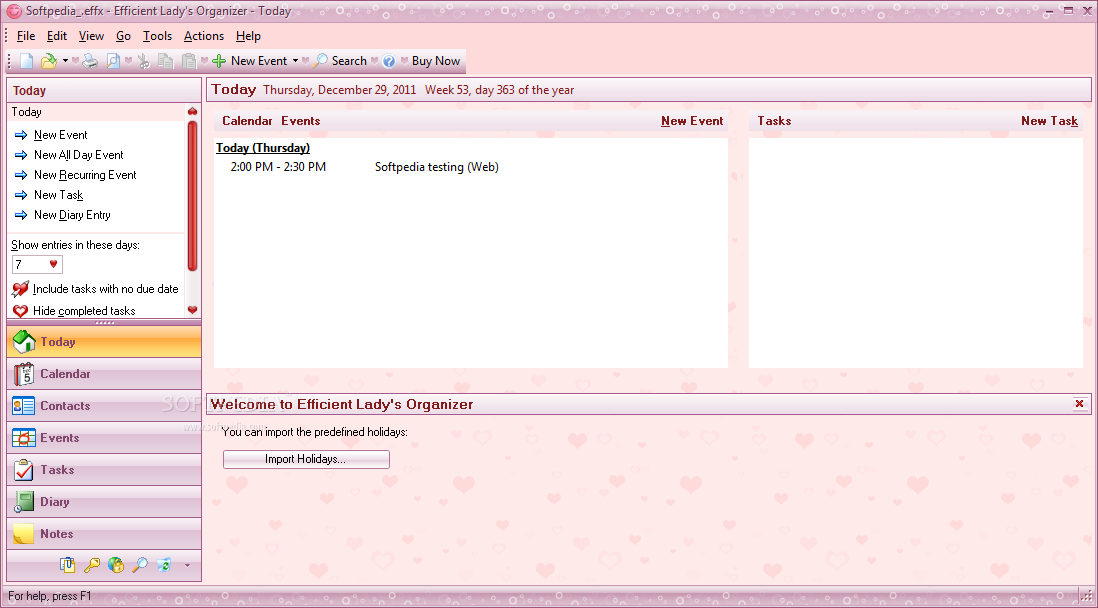
Task: Open the View menu
Action: coord(91,36)
